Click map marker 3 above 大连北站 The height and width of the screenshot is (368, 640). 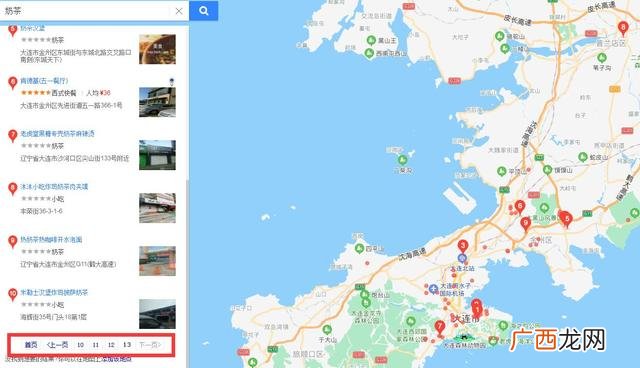462,246
